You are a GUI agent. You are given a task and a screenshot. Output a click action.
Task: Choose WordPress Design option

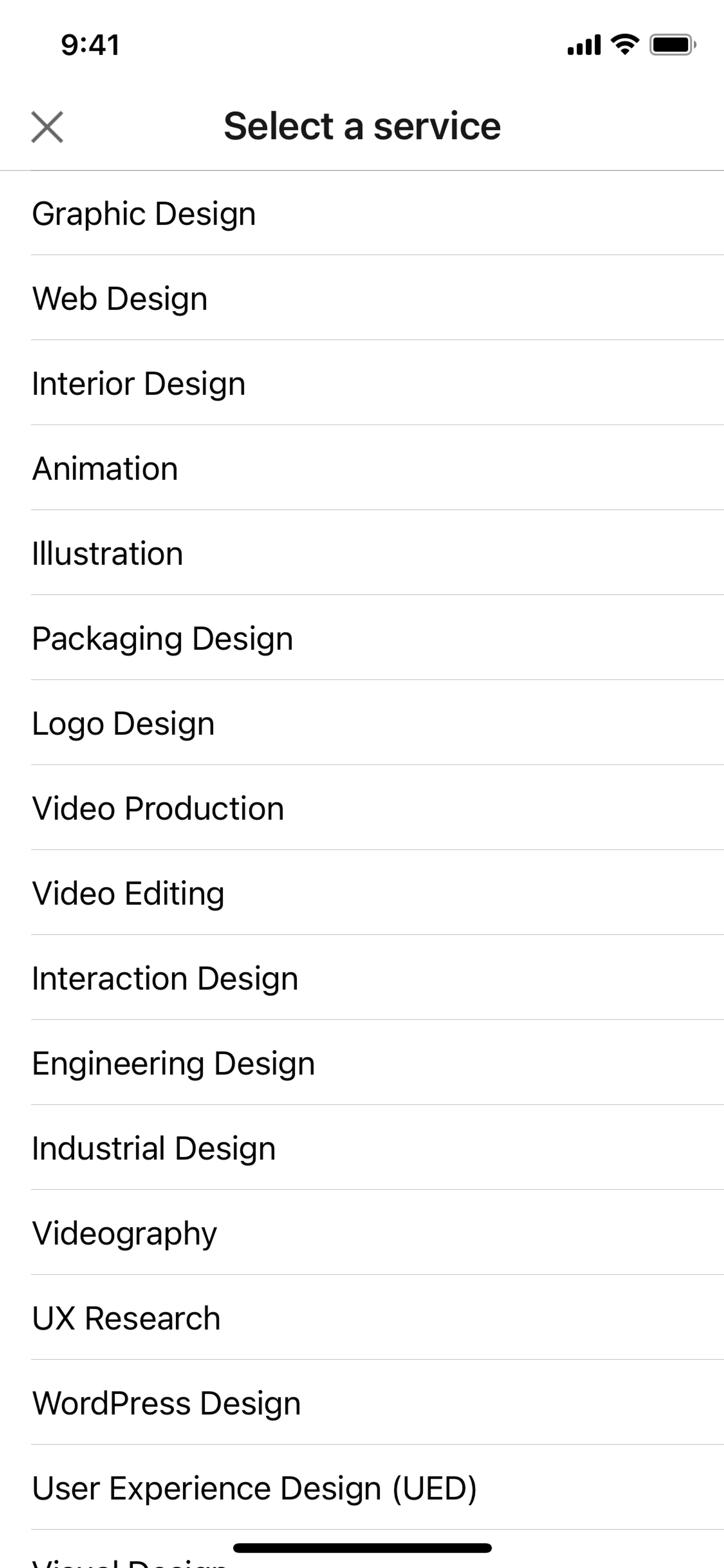coord(166,1403)
